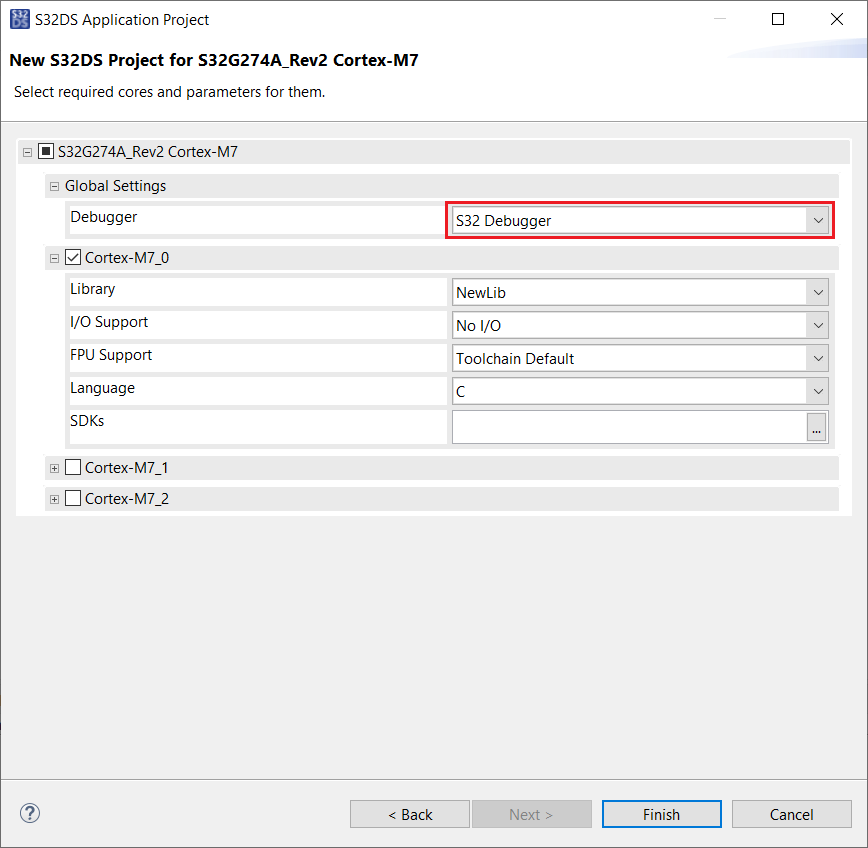
Task: Enable the Cortex-M7_1 core checkbox
Action: [x=73, y=467]
